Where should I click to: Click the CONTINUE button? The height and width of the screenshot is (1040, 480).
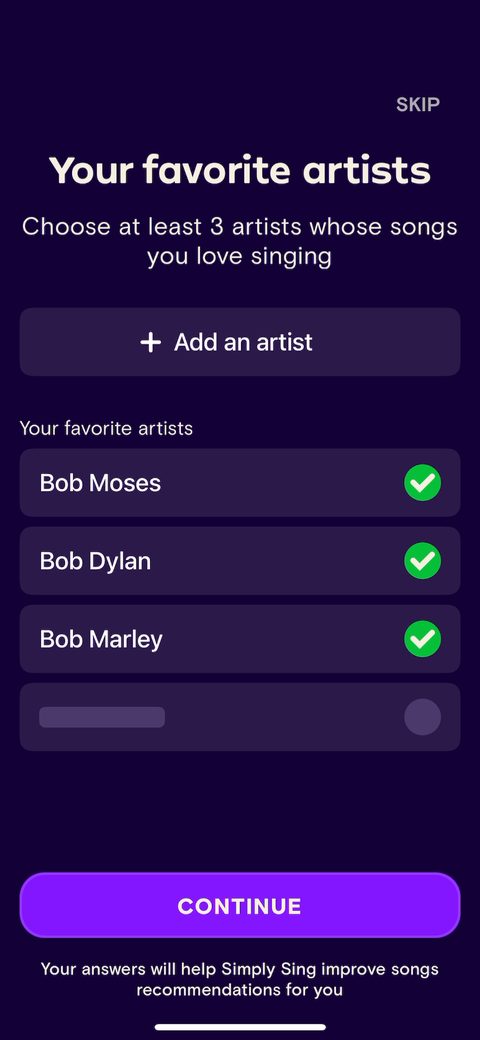tap(240, 905)
